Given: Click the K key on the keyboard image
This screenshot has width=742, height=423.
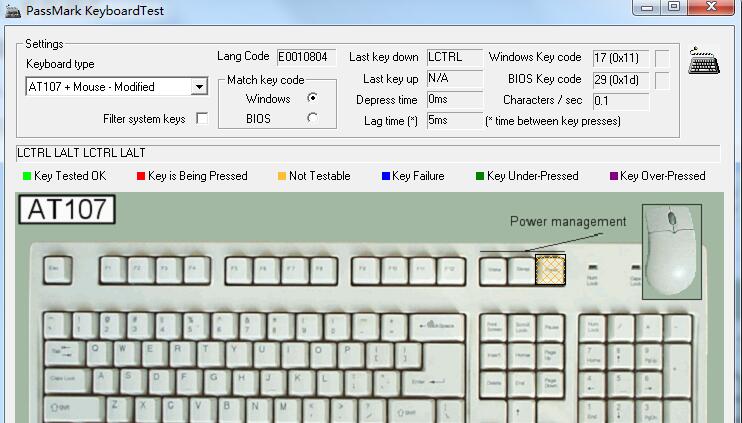Looking at the screenshot, I should pos(302,382).
